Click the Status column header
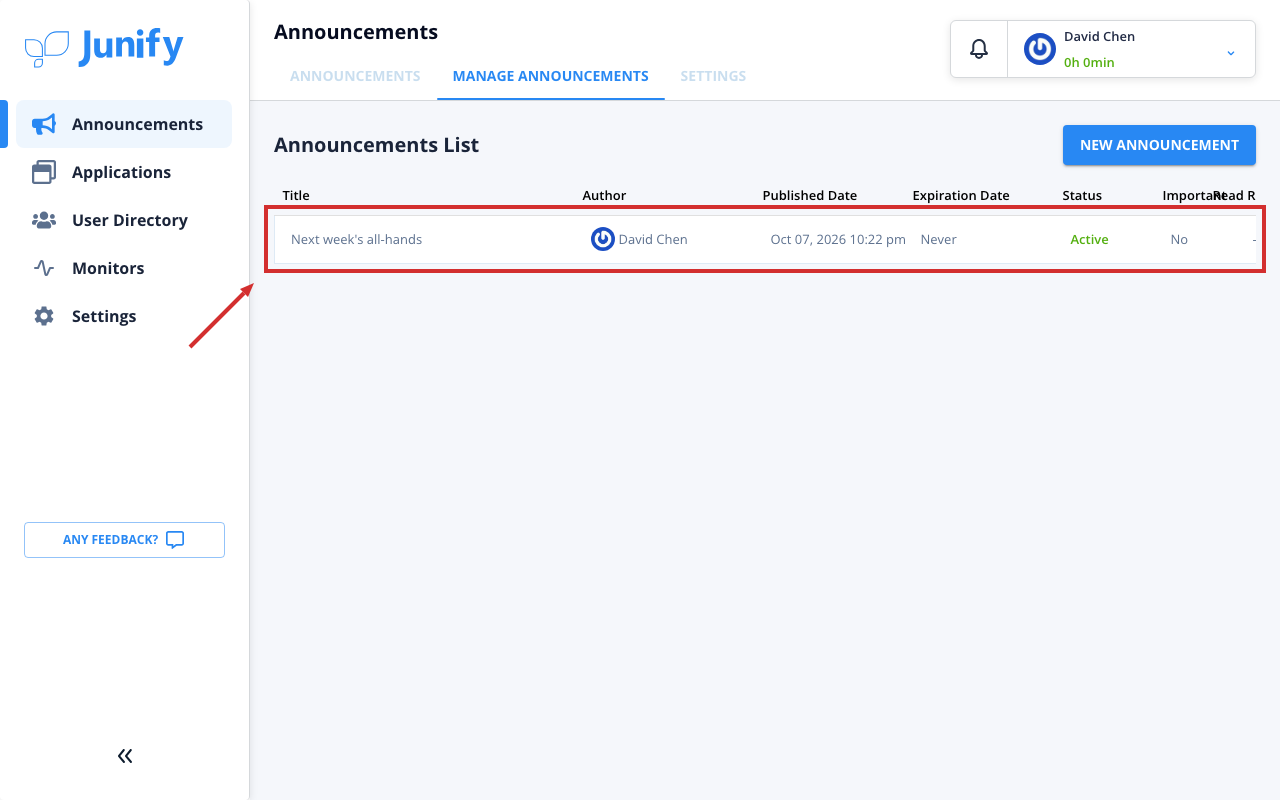The height and width of the screenshot is (800, 1280). coord(1082,195)
